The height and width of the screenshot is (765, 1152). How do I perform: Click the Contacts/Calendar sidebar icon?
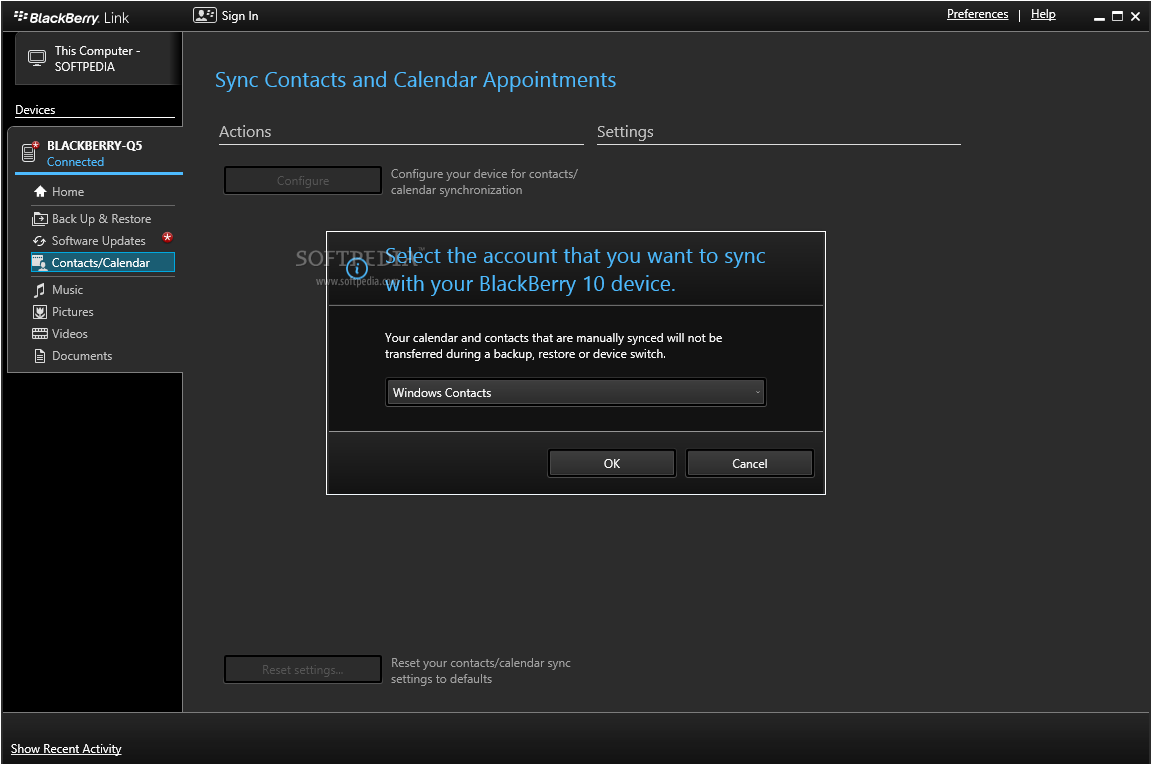[40, 262]
